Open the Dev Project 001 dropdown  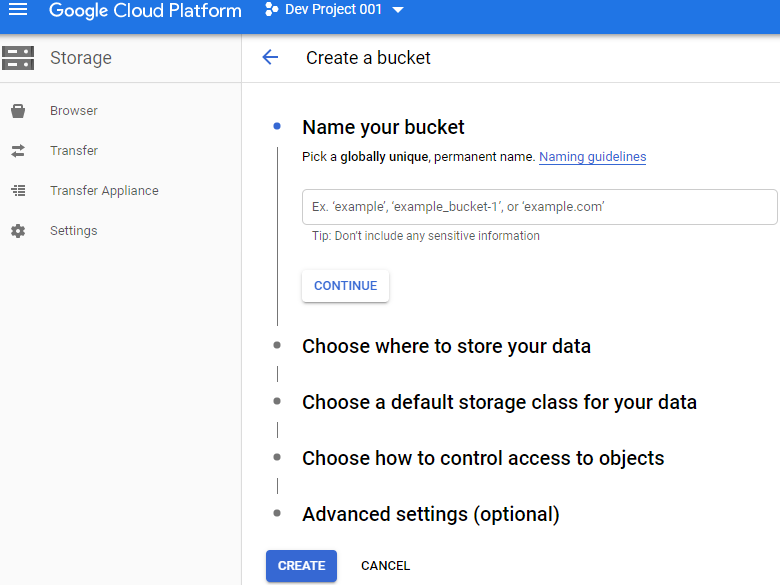(398, 11)
